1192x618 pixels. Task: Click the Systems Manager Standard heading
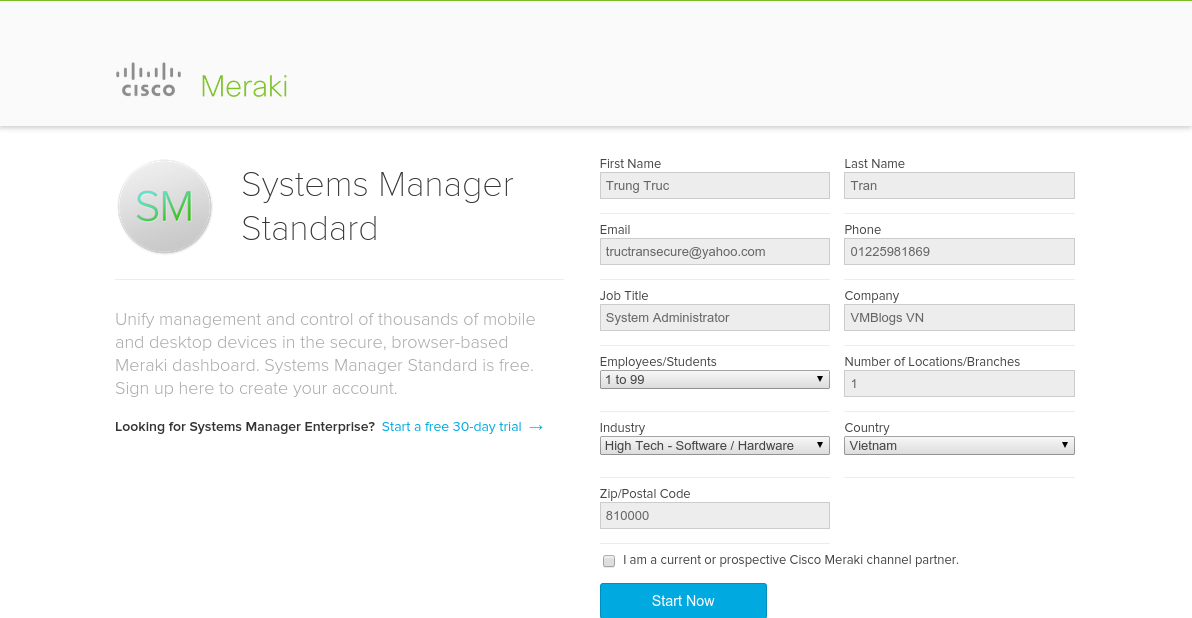377,206
